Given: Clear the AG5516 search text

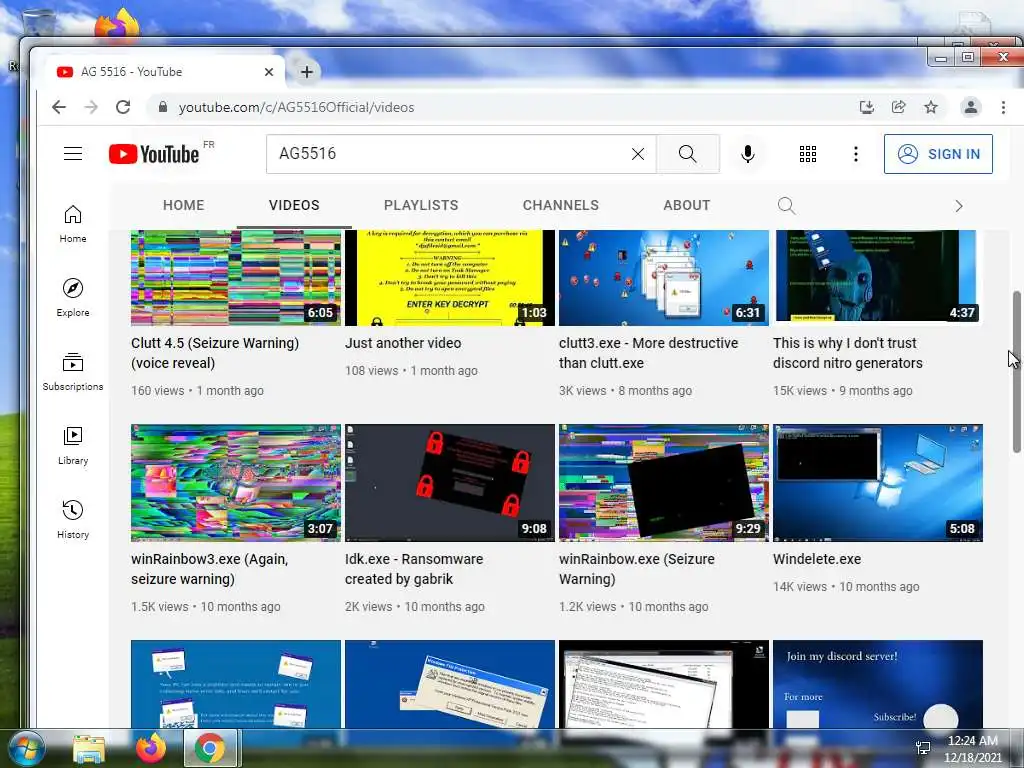Looking at the screenshot, I should coord(638,154).
